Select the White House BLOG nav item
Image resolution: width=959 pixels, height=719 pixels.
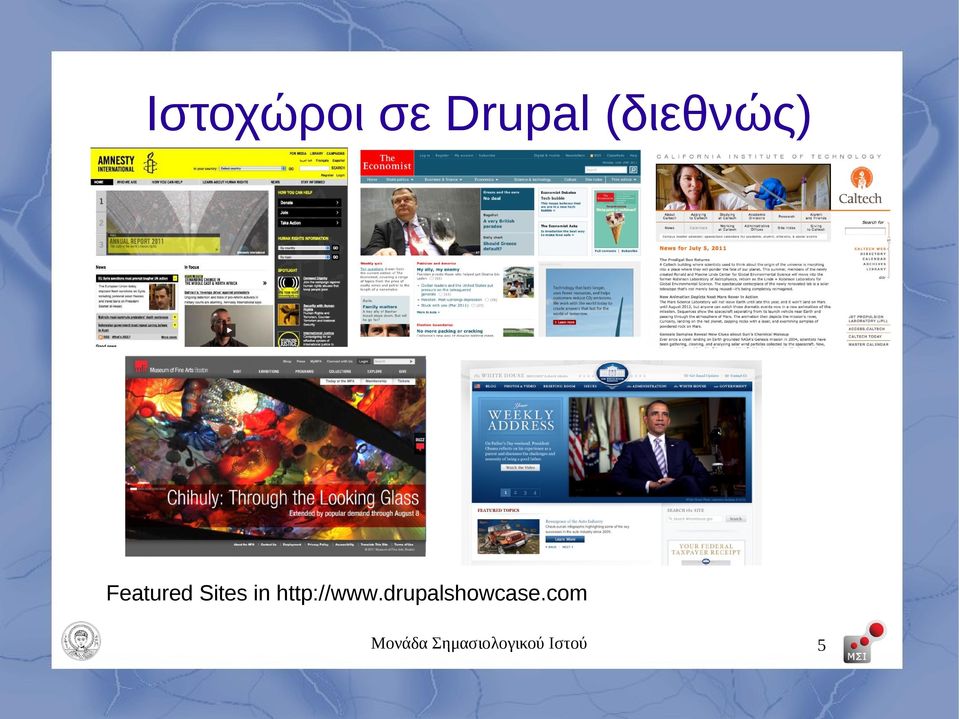tap(491, 386)
